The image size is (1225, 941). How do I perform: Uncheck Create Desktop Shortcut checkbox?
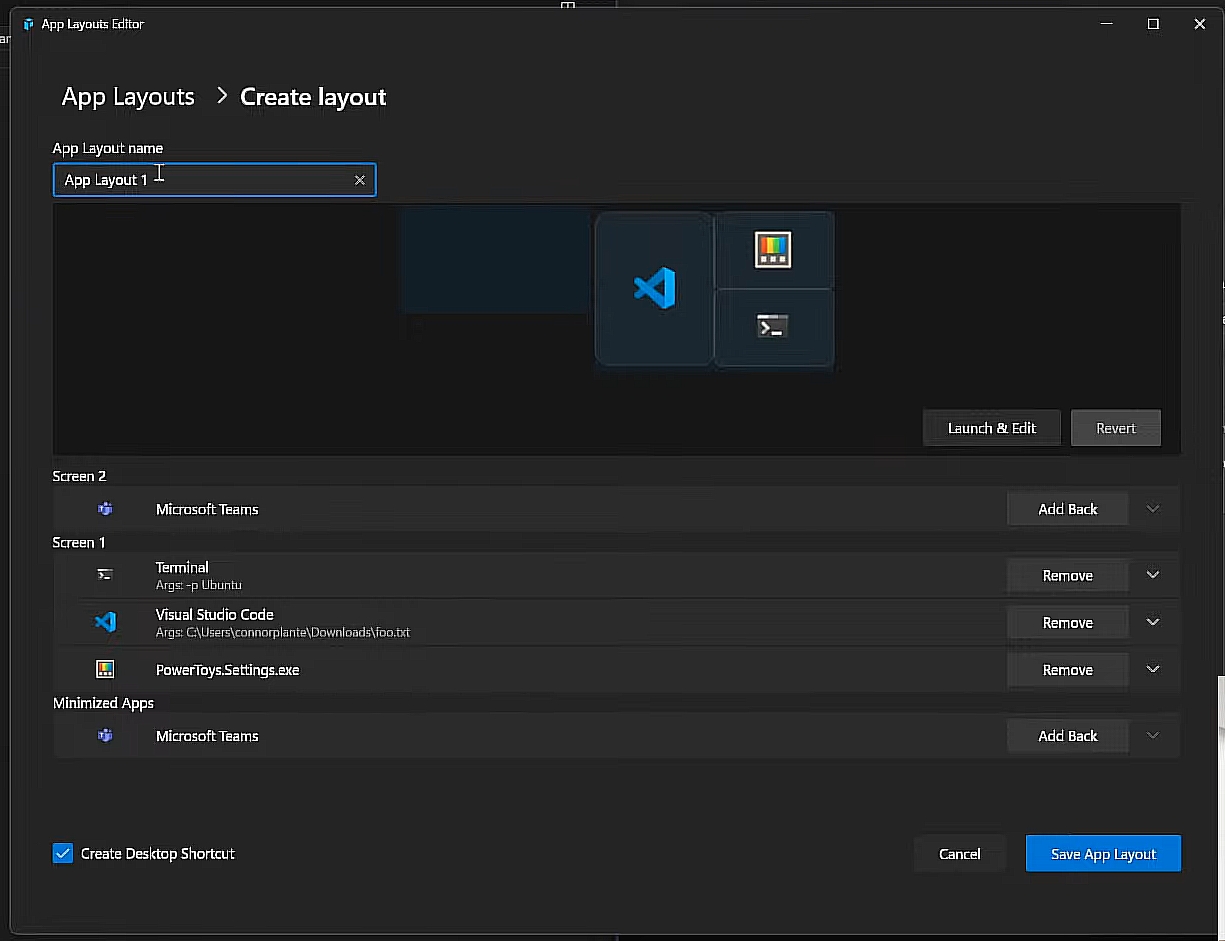tap(63, 854)
